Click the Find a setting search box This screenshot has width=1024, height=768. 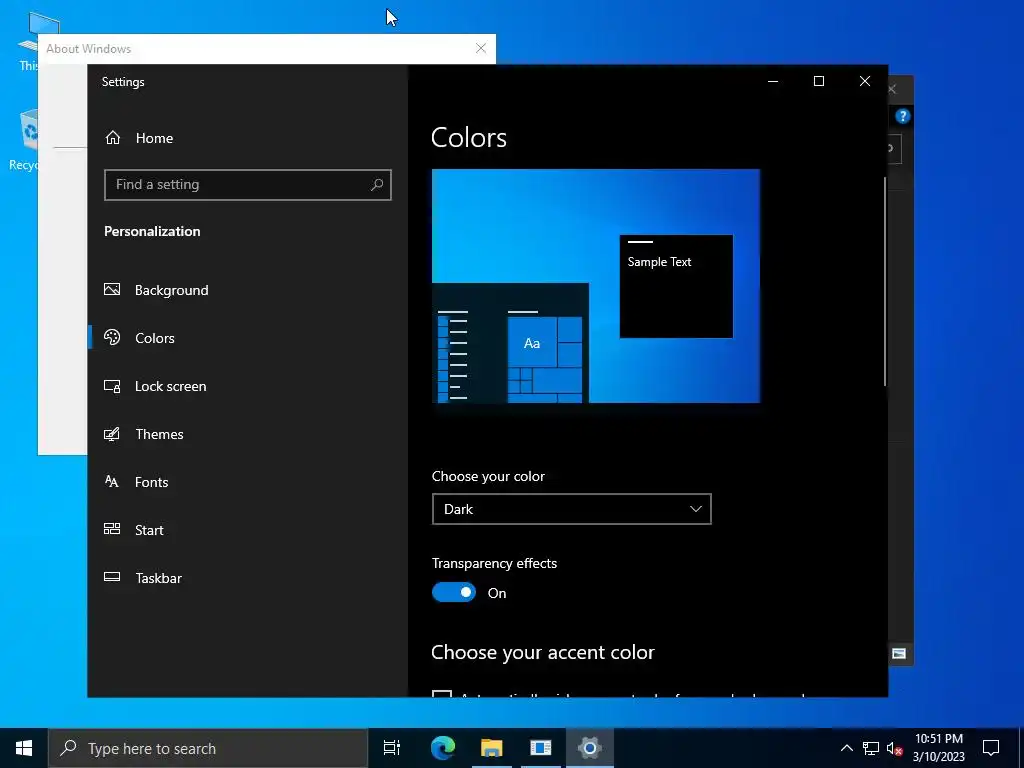[248, 185]
